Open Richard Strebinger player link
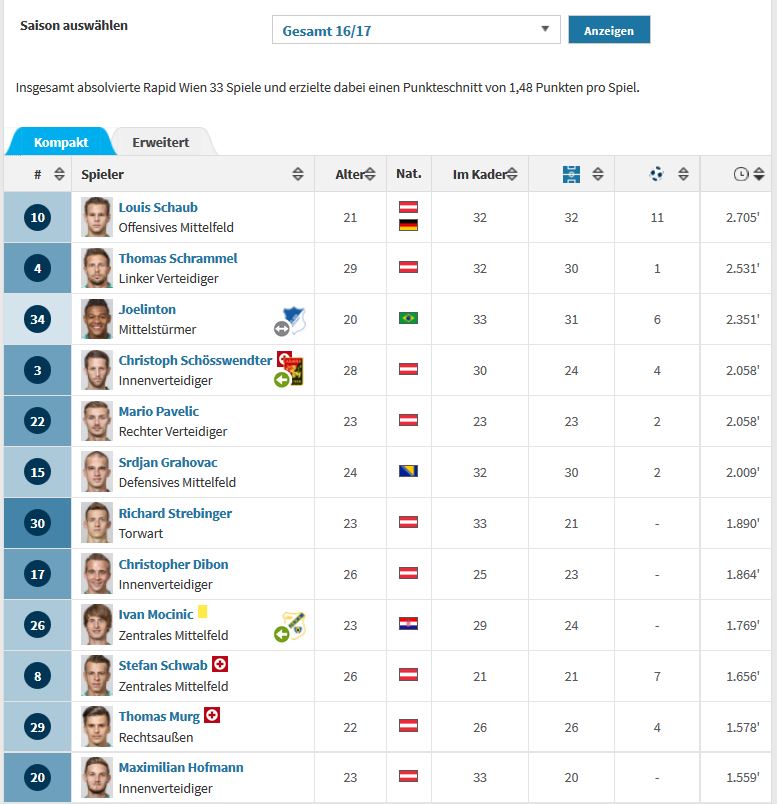The width and height of the screenshot is (777, 804). pyautogui.click(x=175, y=513)
